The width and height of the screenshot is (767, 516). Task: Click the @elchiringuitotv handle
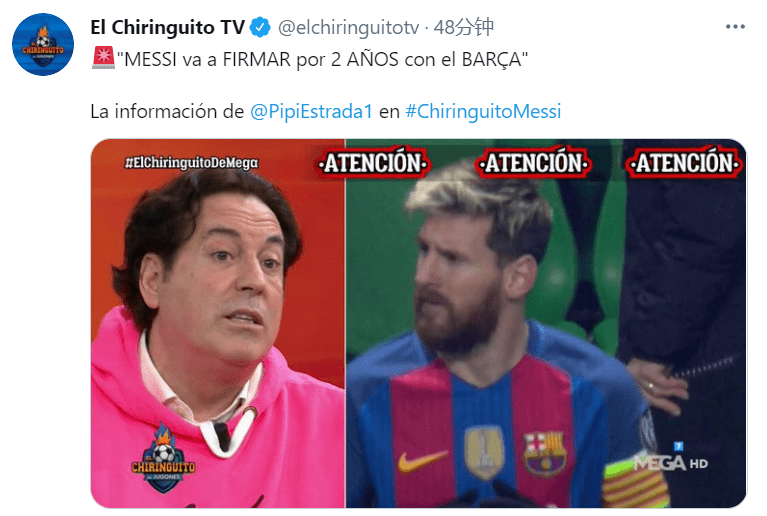pos(348,27)
